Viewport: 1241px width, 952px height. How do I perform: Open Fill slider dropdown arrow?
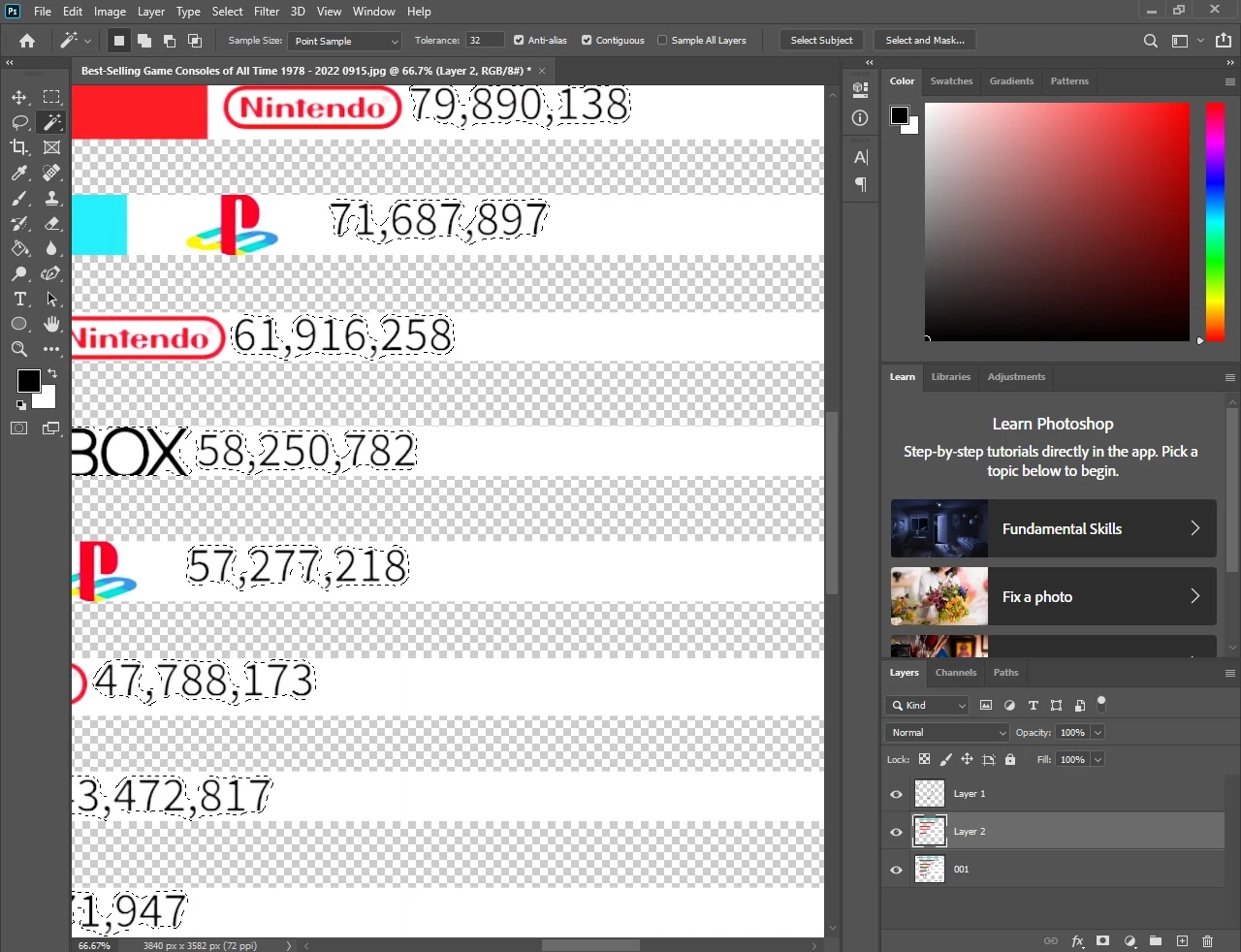1098,760
